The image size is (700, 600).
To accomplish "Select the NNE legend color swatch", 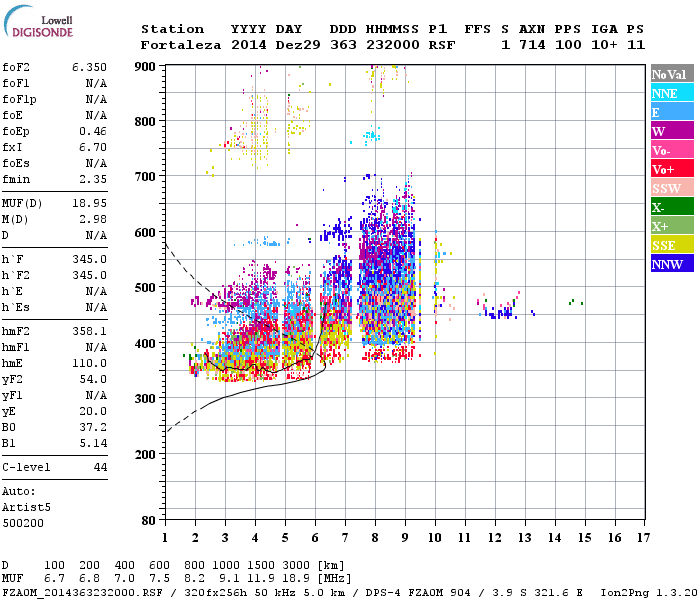I will (672, 93).
